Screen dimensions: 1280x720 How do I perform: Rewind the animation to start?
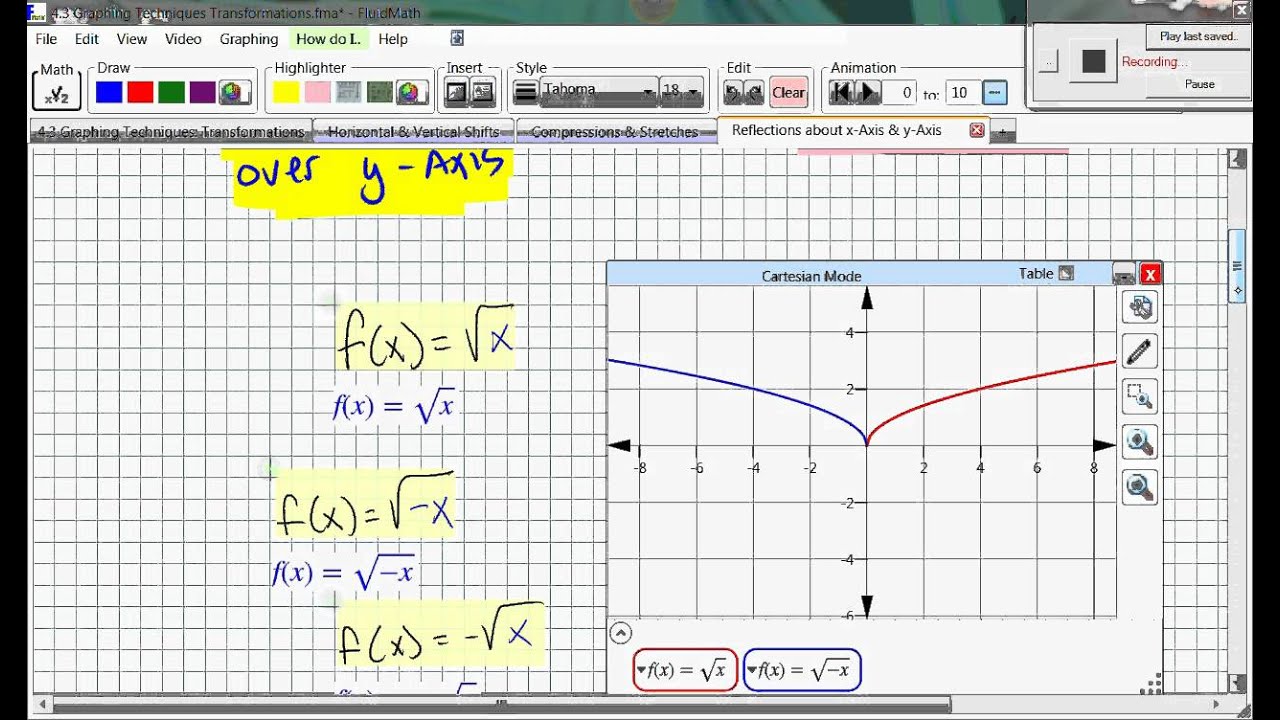pyautogui.click(x=842, y=93)
